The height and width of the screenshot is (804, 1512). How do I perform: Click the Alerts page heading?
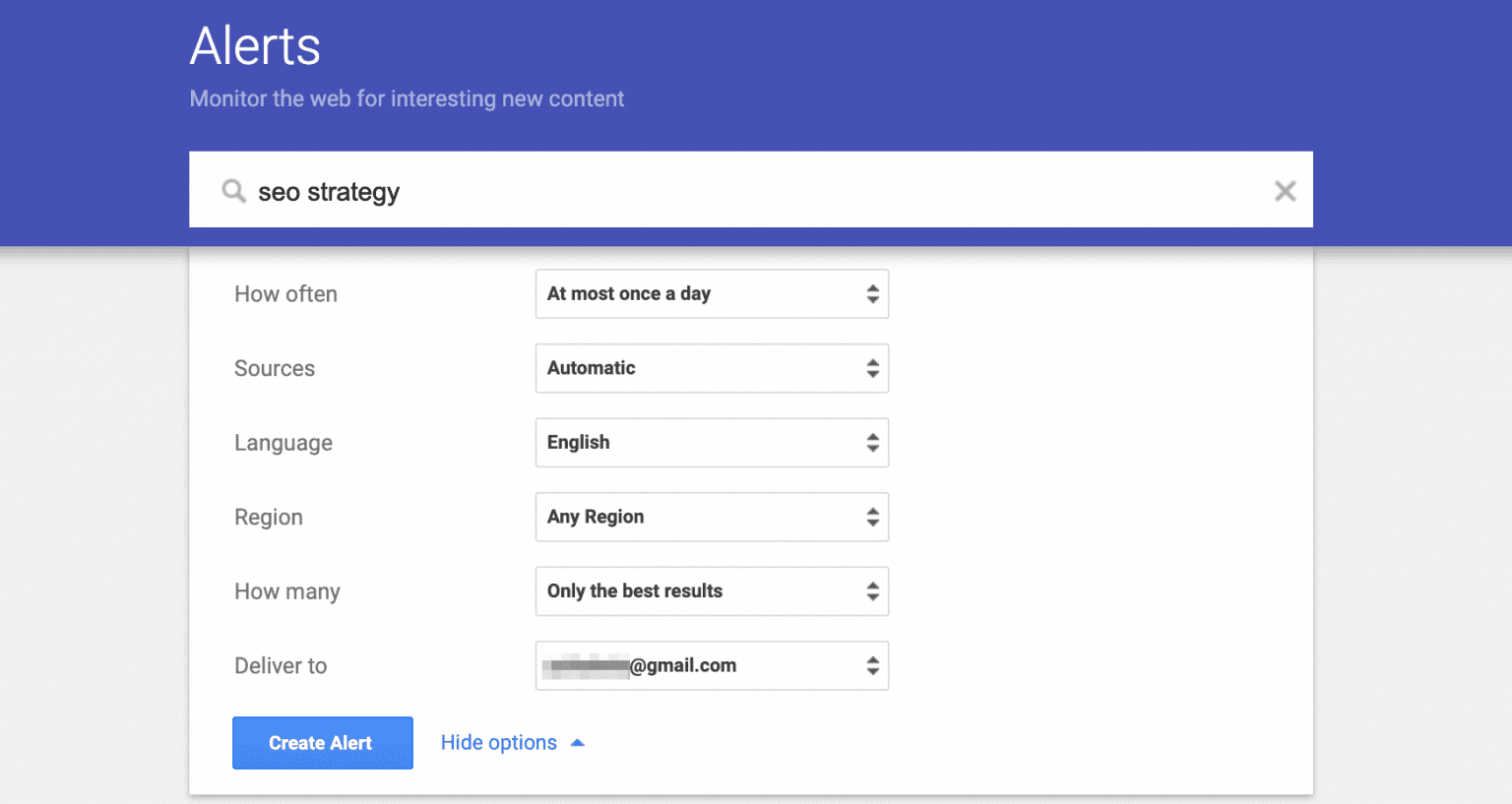click(255, 45)
